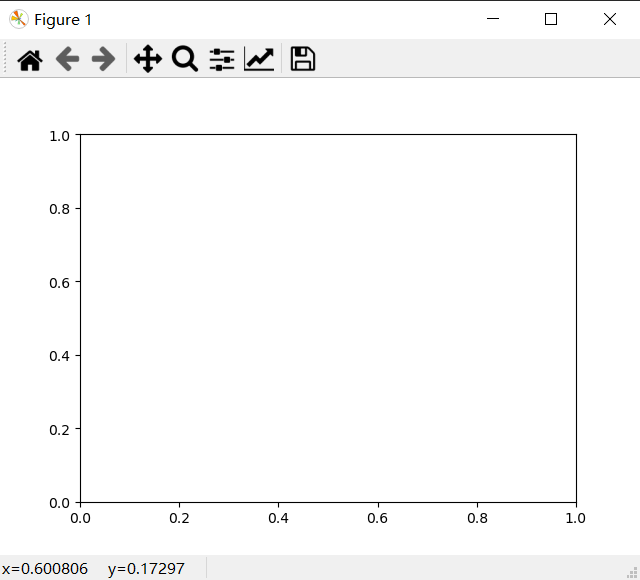Viewport: 640px width, 580px height.
Task: Maximize the Figure 1 window
Action: pyautogui.click(x=551, y=19)
